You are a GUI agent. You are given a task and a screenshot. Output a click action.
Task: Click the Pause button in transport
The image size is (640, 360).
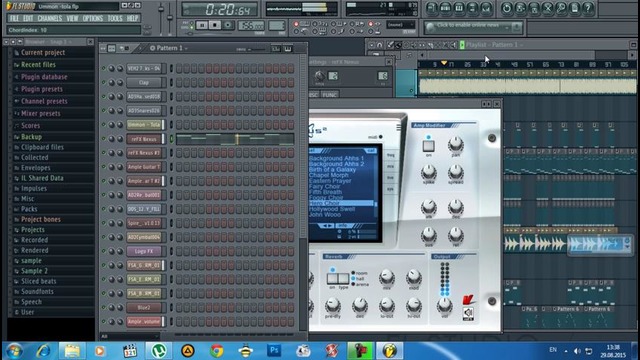pos(202,25)
